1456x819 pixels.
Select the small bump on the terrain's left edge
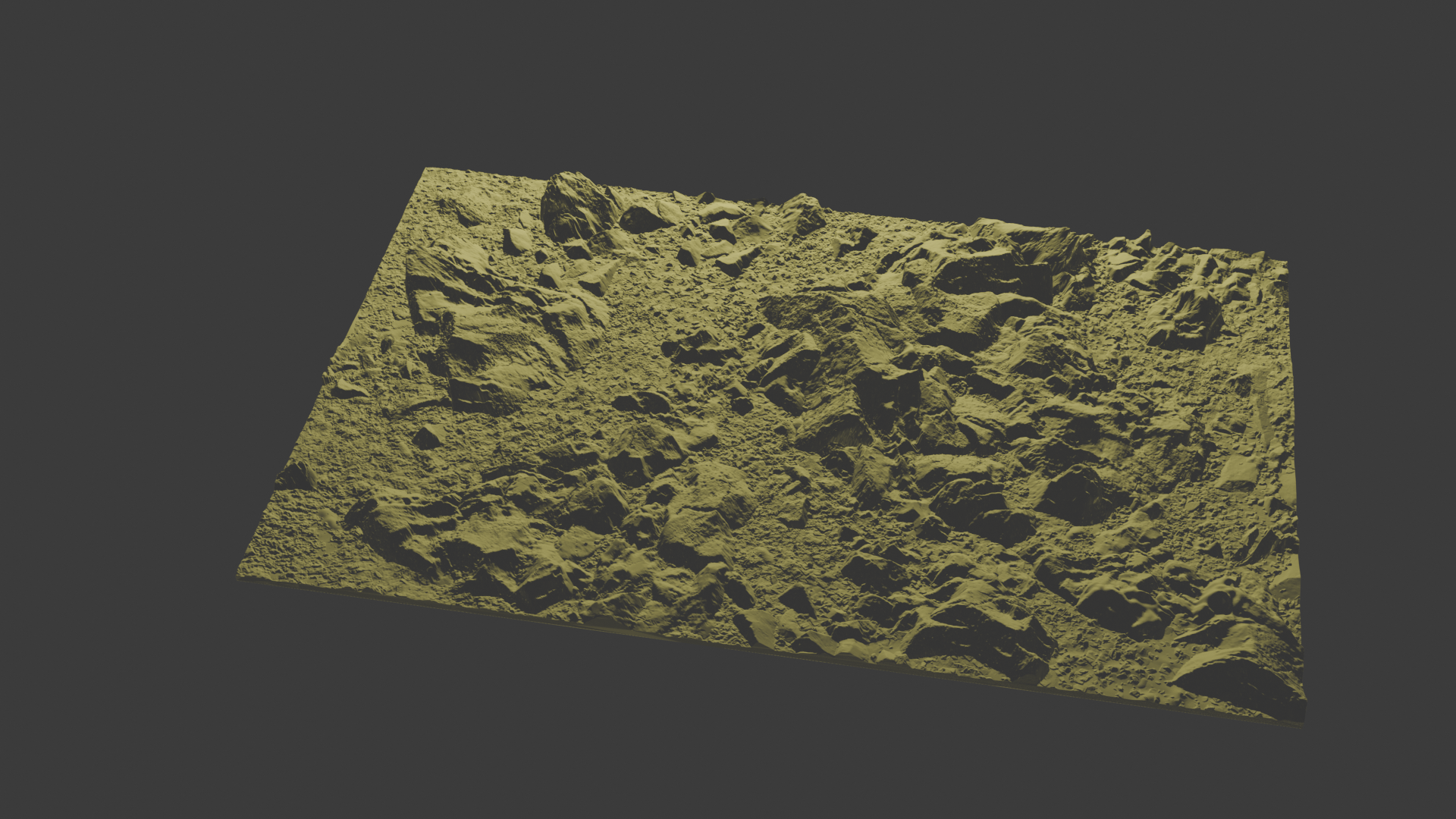pos(296,476)
